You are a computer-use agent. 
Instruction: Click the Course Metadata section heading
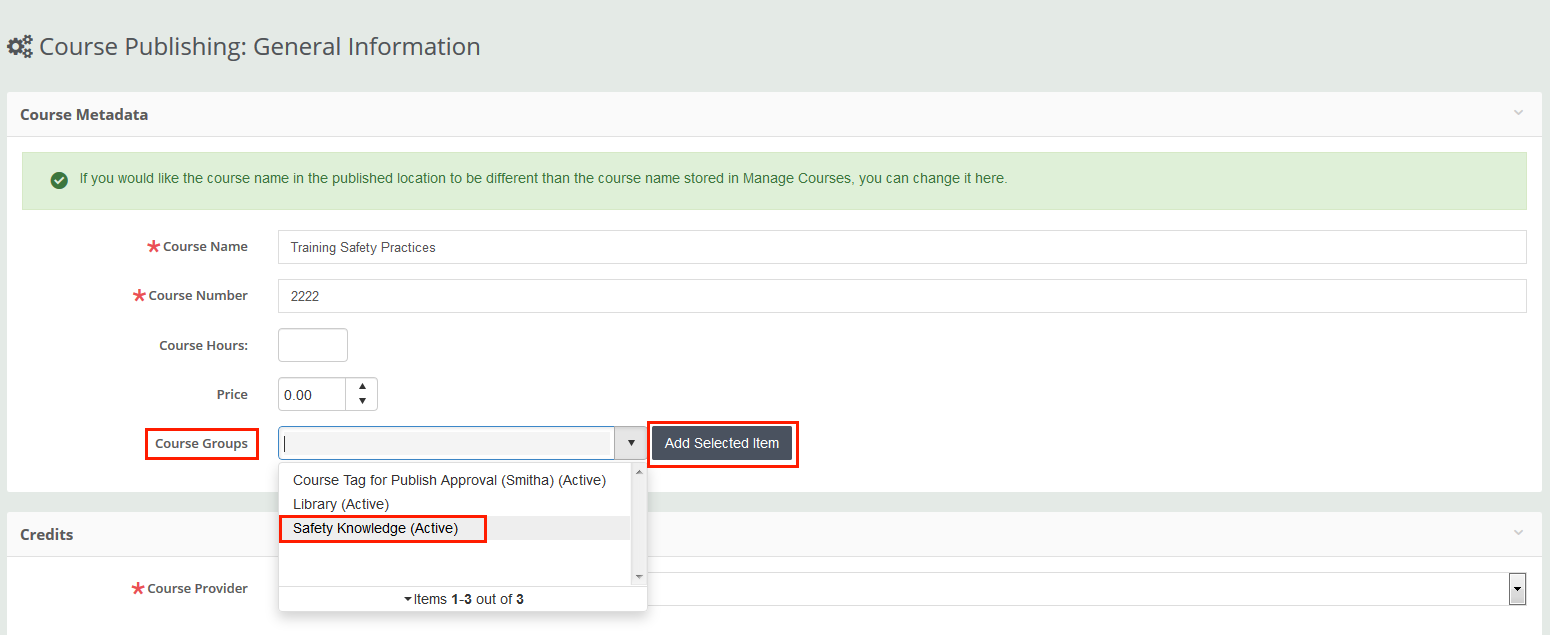coord(84,114)
